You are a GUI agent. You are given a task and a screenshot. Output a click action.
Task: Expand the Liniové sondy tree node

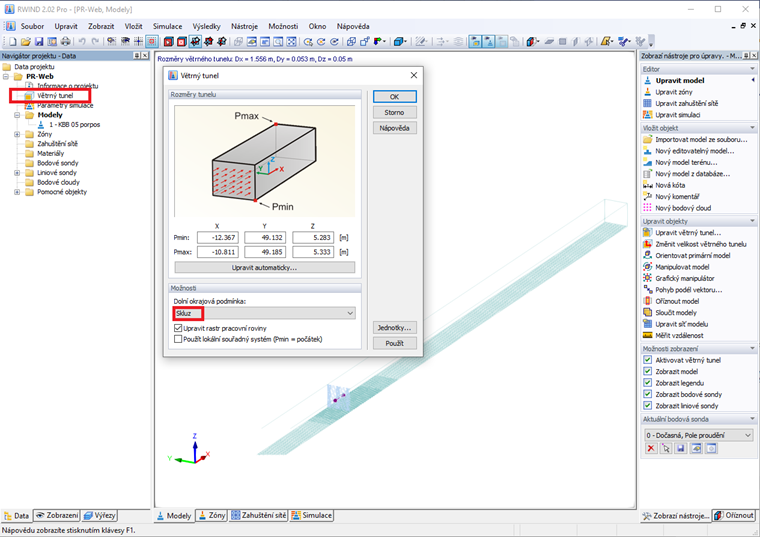coord(17,173)
